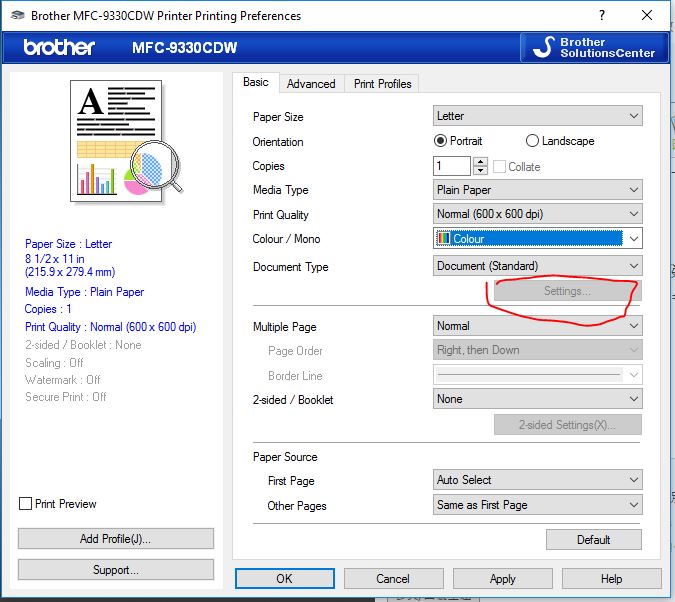Viewport: 675px width, 602px height.
Task: Close the Printing Preferences window
Action: coord(647,16)
